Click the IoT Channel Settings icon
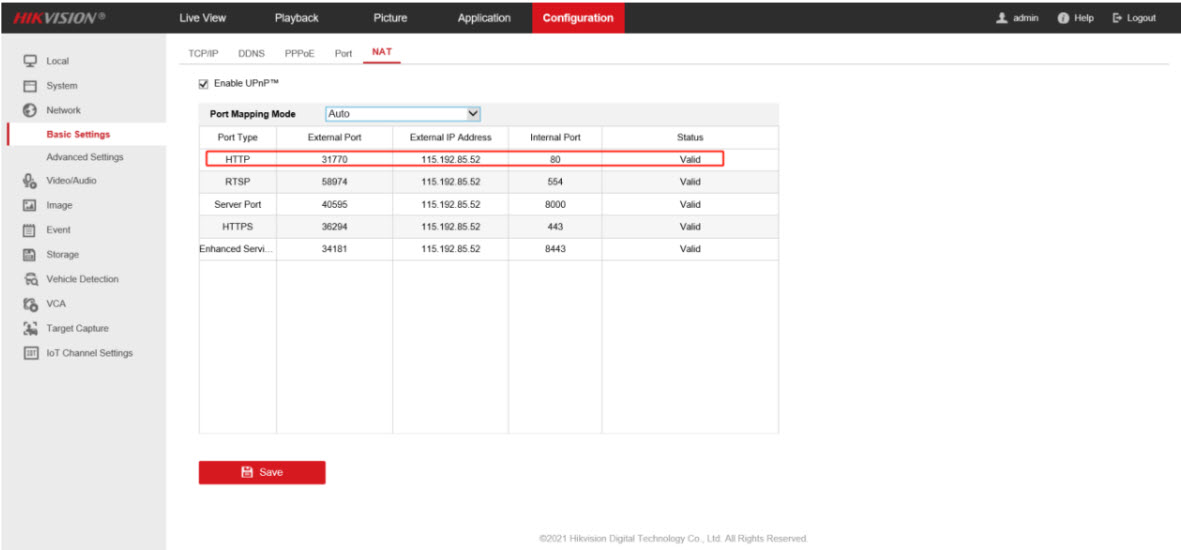The image size is (1181, 550). (30, 353)
